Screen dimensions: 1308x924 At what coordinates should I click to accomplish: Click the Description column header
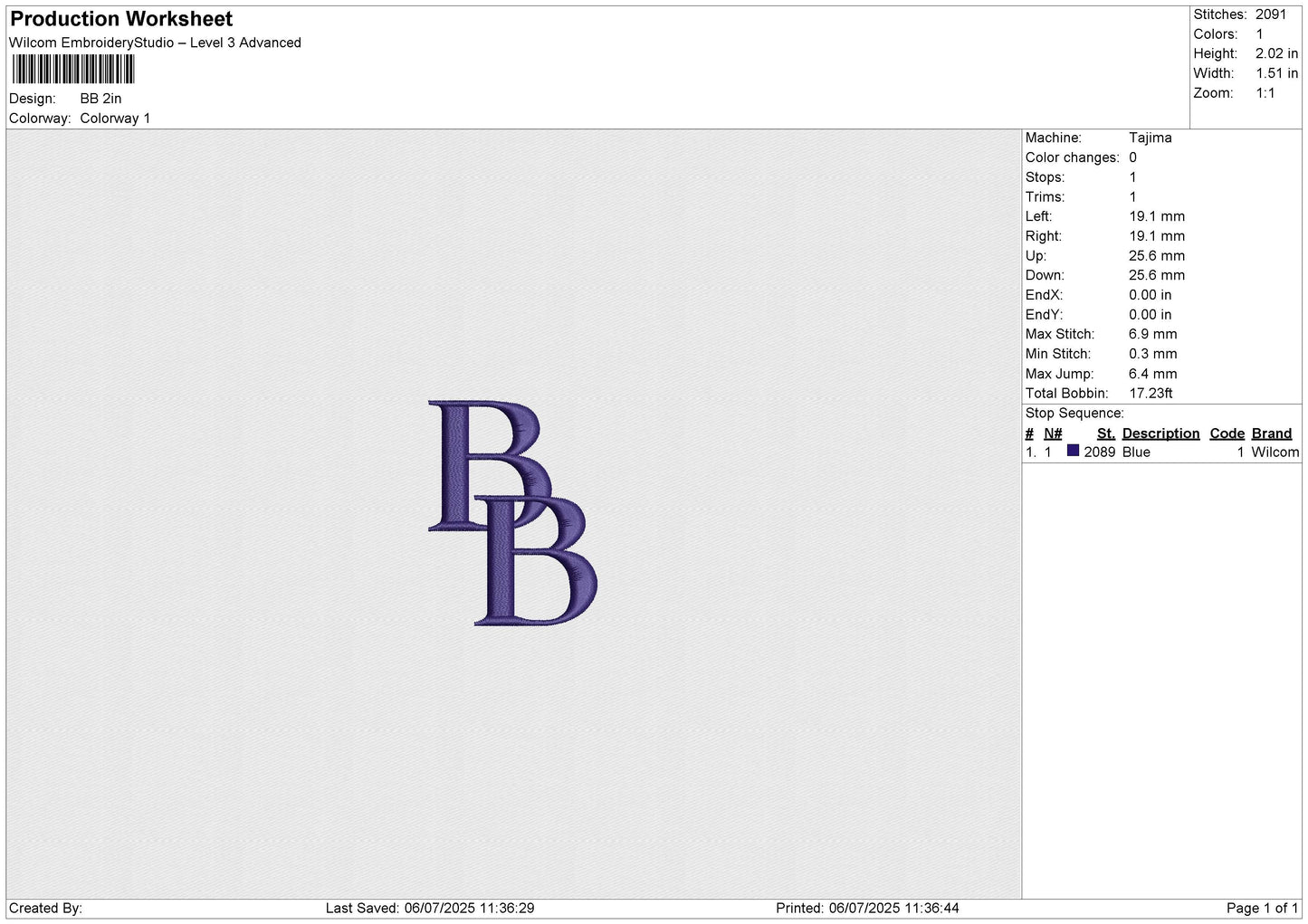click(1160, 433)
